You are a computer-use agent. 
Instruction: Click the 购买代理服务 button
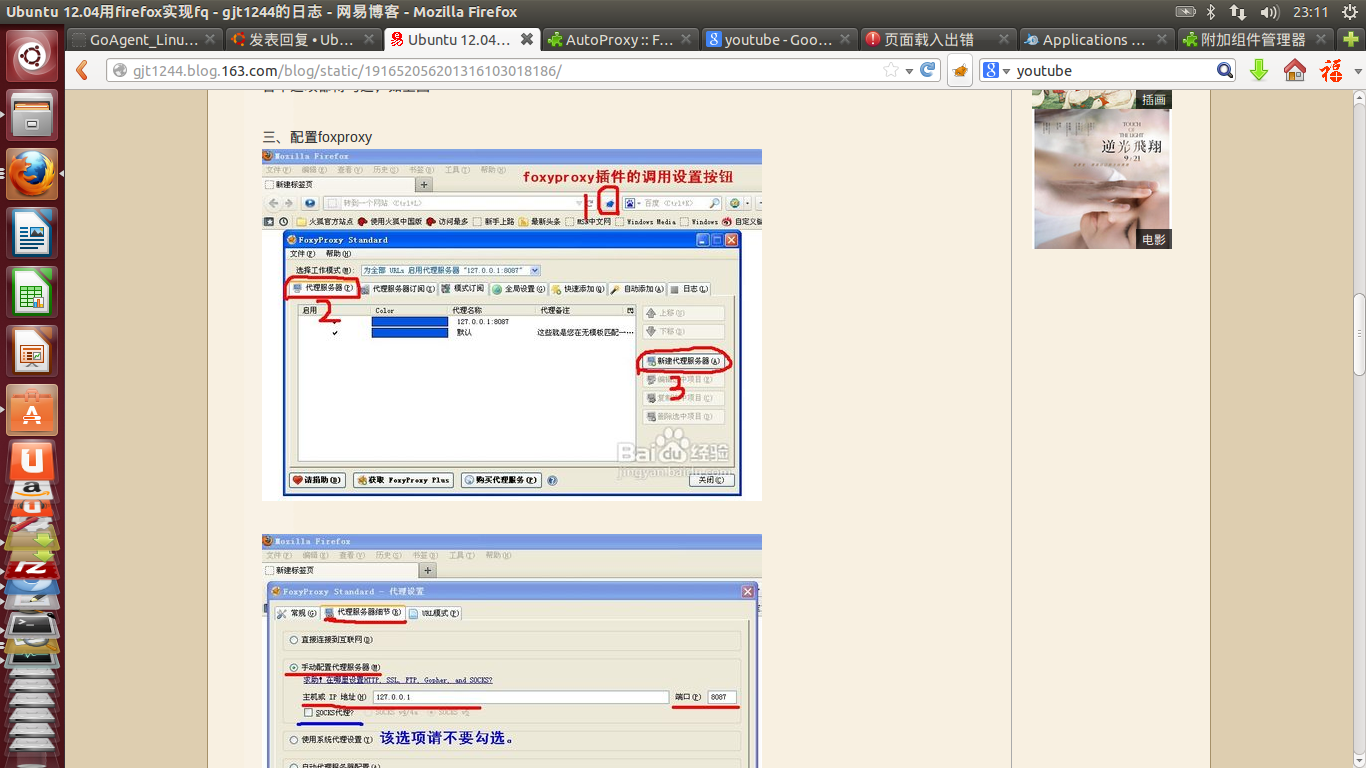(501, 480)
